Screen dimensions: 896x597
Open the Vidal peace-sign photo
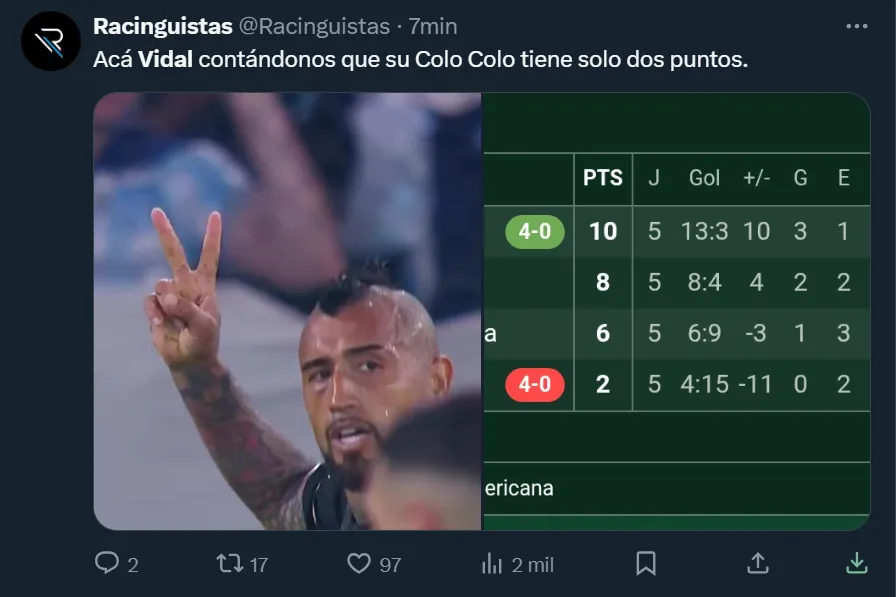(x=288, y=311)
